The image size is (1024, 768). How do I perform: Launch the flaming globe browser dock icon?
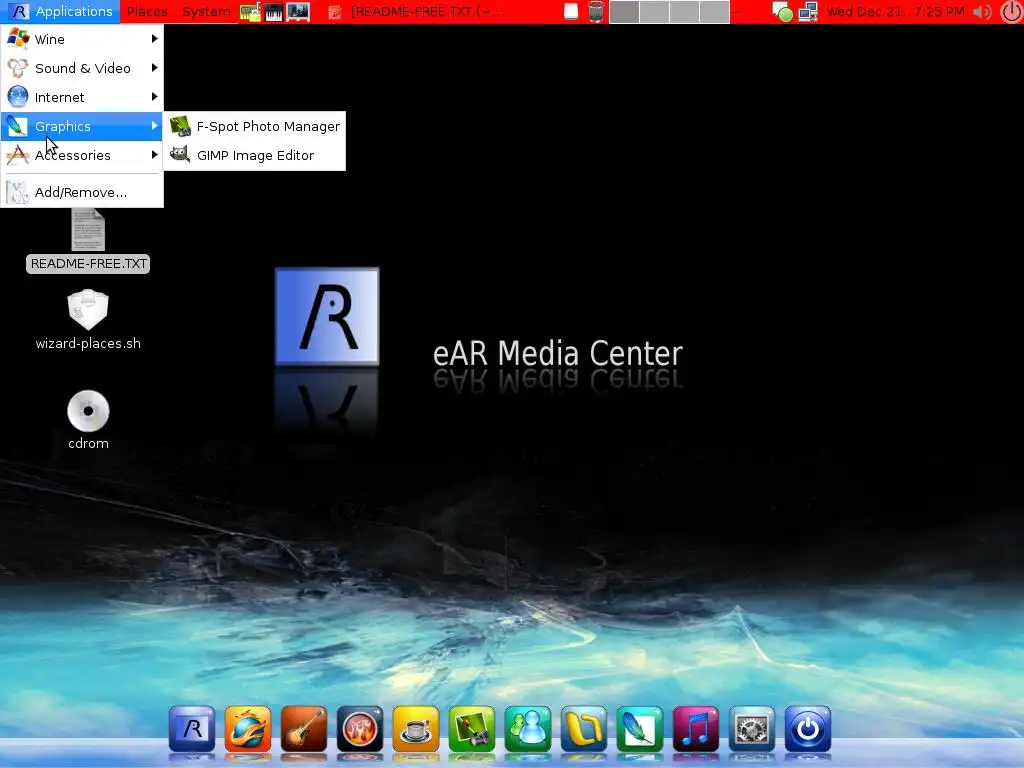coord(248,729)
